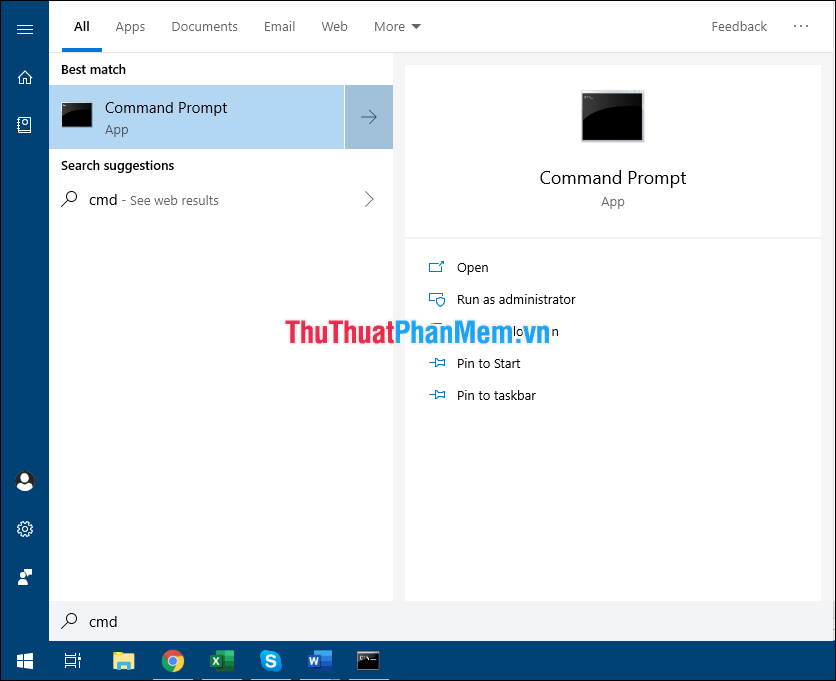Click the arrow beside Command Prompt best match
This screenshot has width=836, height=681.
click(369, 117)
